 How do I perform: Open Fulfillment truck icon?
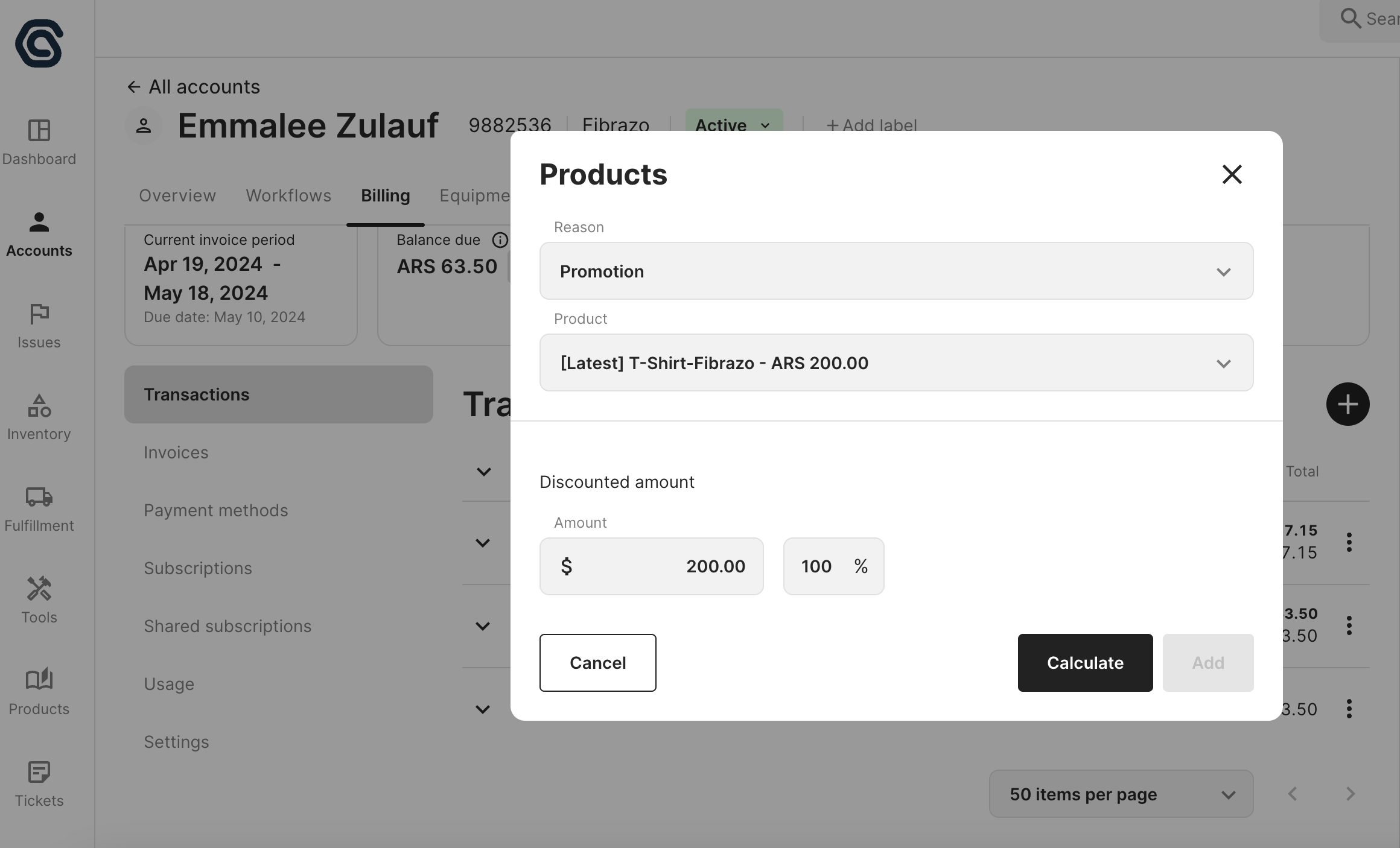pos(39,498)
